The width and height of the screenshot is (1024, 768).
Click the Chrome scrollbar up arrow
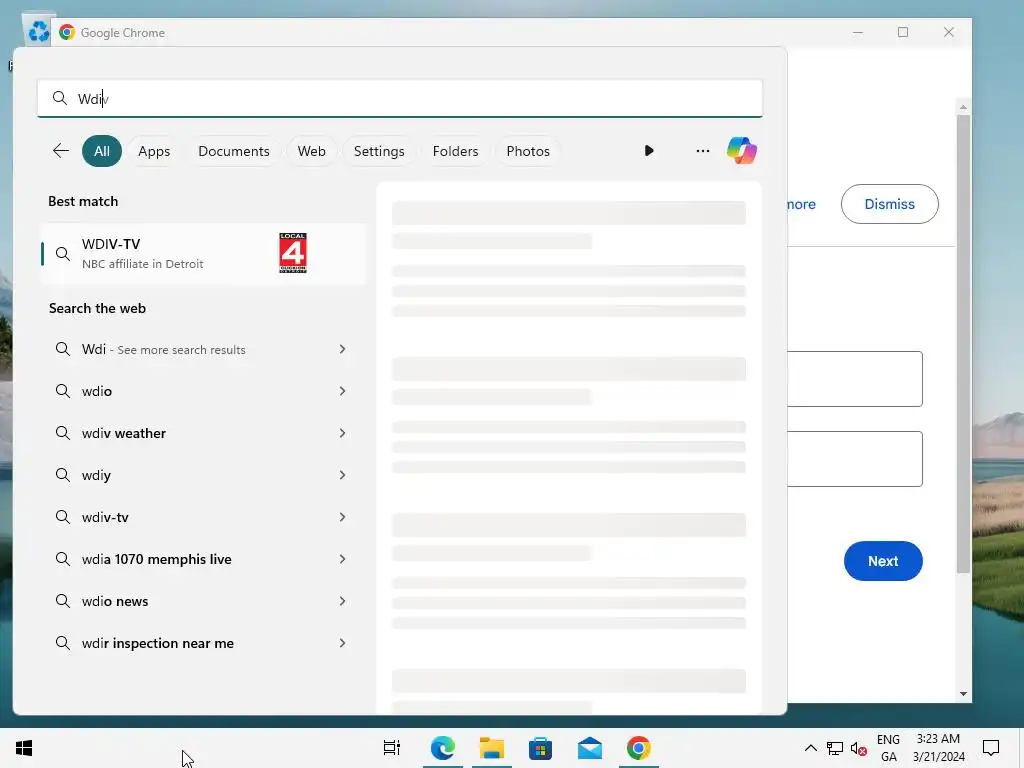click(963, 106)
